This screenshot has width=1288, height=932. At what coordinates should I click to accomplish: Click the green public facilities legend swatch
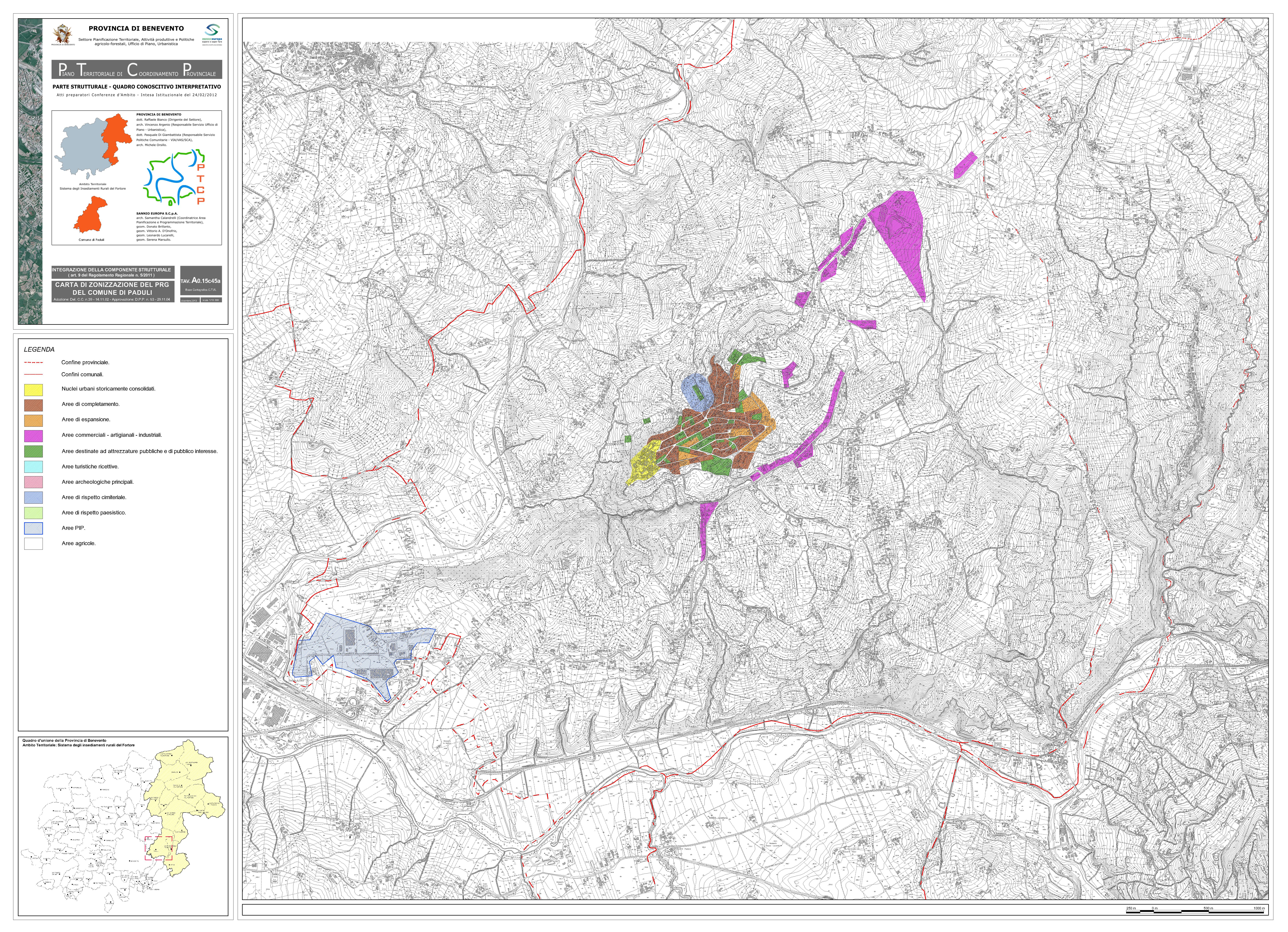(x=33, y=452)
